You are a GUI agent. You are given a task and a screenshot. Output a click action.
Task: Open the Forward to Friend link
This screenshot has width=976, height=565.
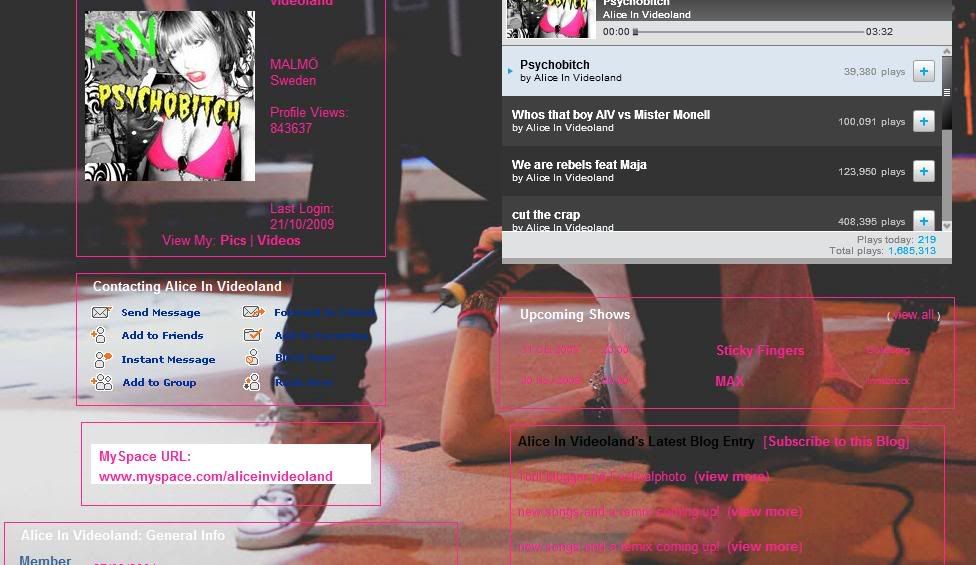point(324,312)
